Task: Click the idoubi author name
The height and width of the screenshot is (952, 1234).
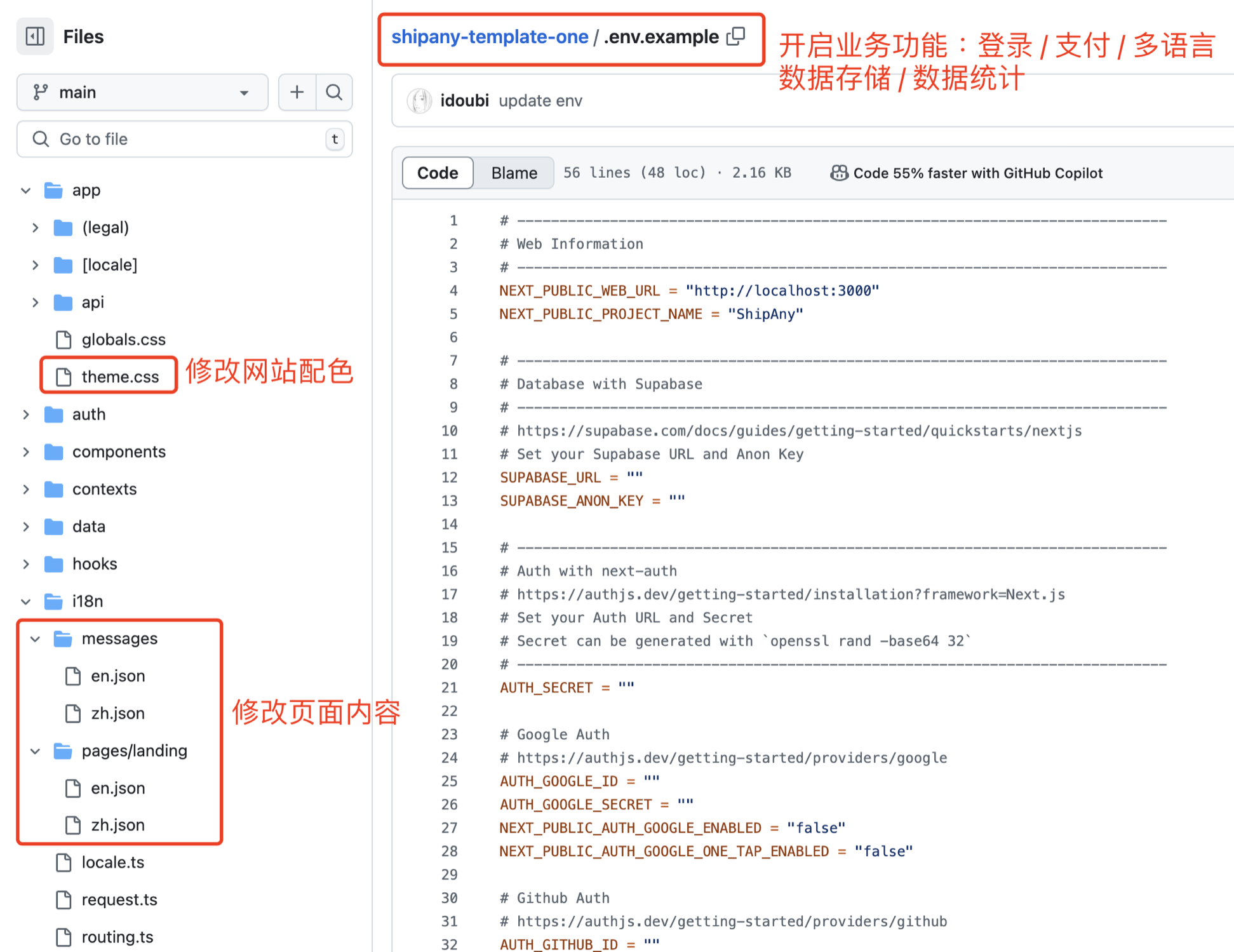Action: tap(464, 100)
